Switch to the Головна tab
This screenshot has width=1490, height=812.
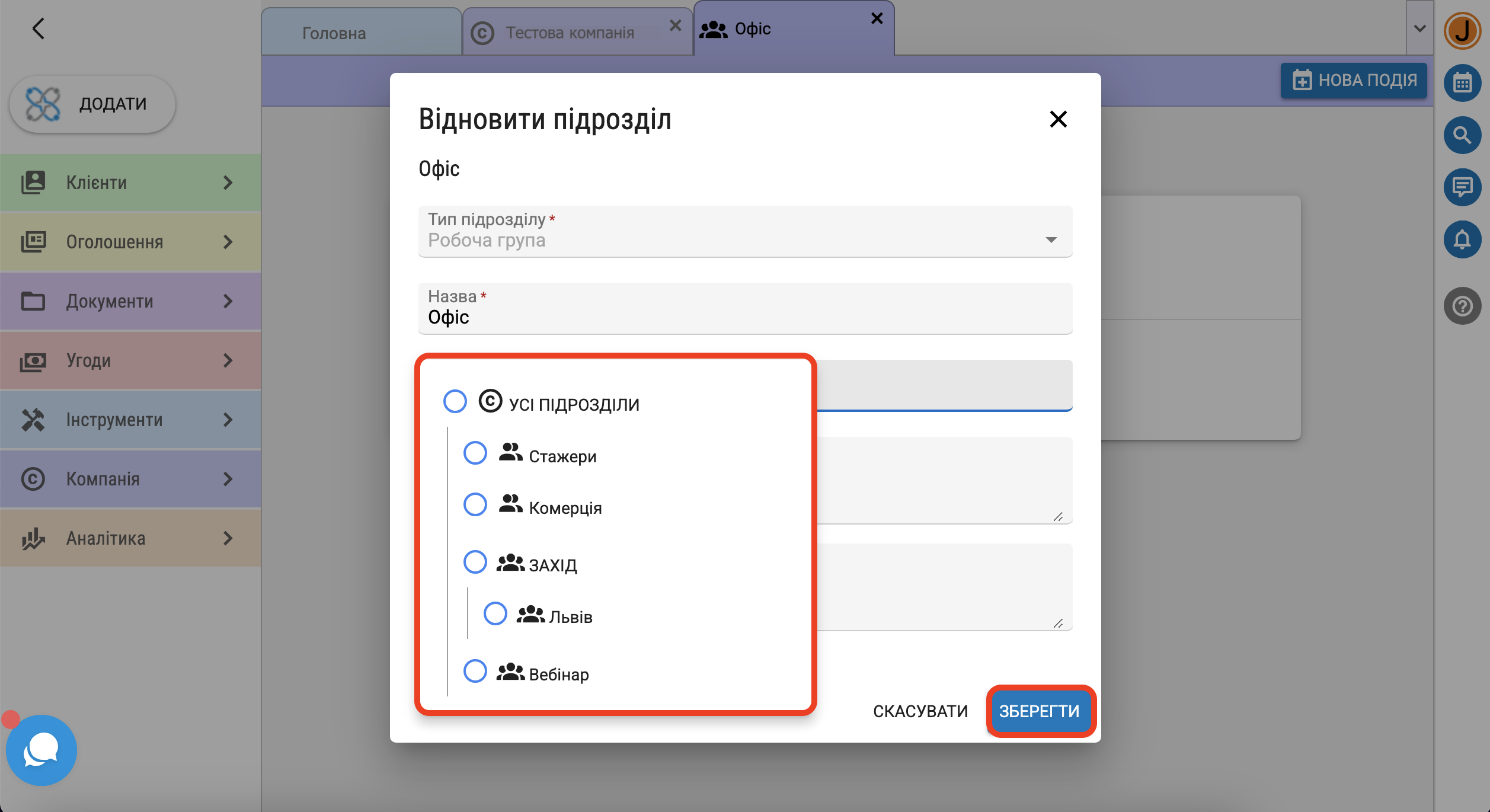coord(334,33)
